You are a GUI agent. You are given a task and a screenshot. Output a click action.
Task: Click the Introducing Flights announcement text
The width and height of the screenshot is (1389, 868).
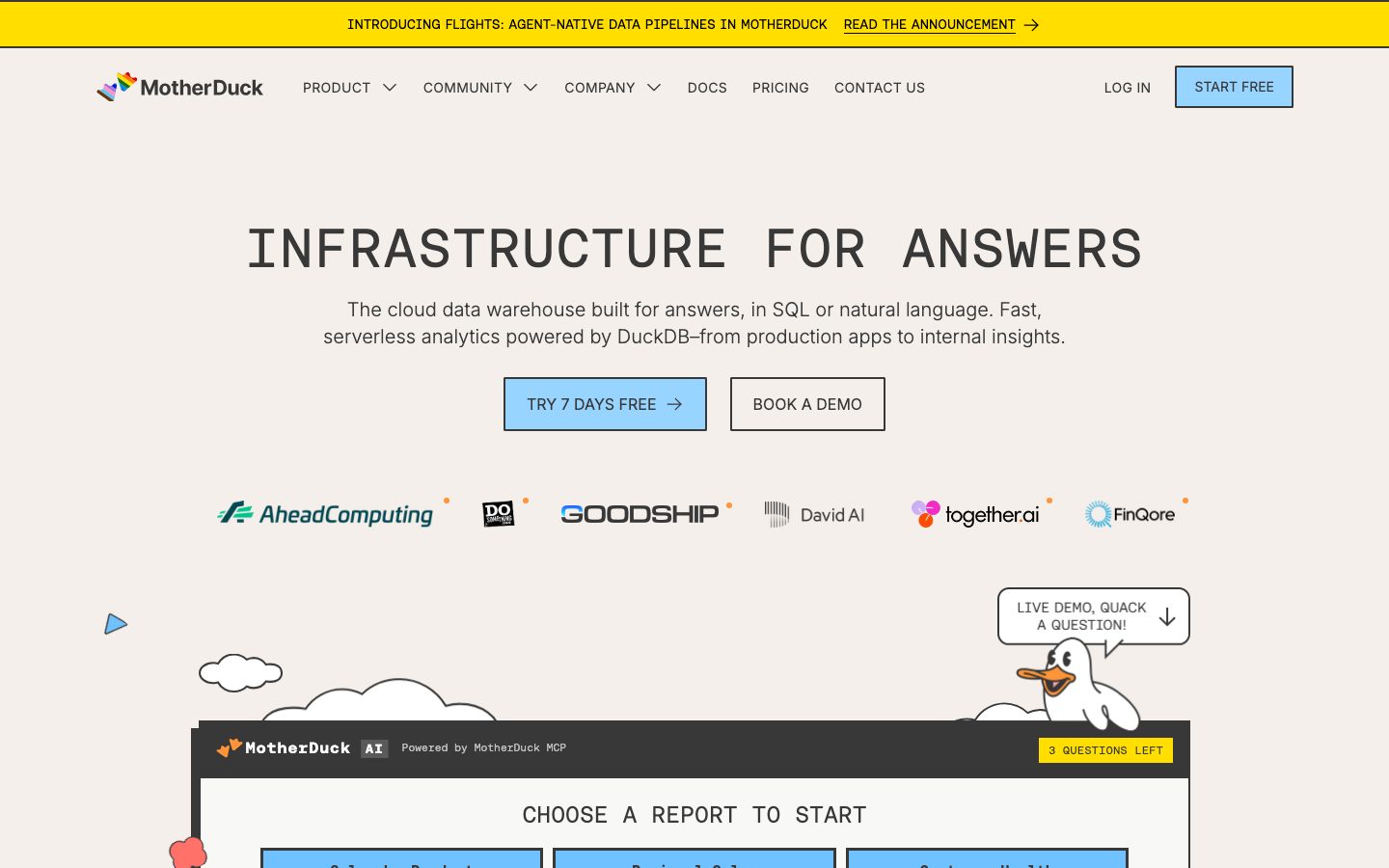tap(587, 24)
